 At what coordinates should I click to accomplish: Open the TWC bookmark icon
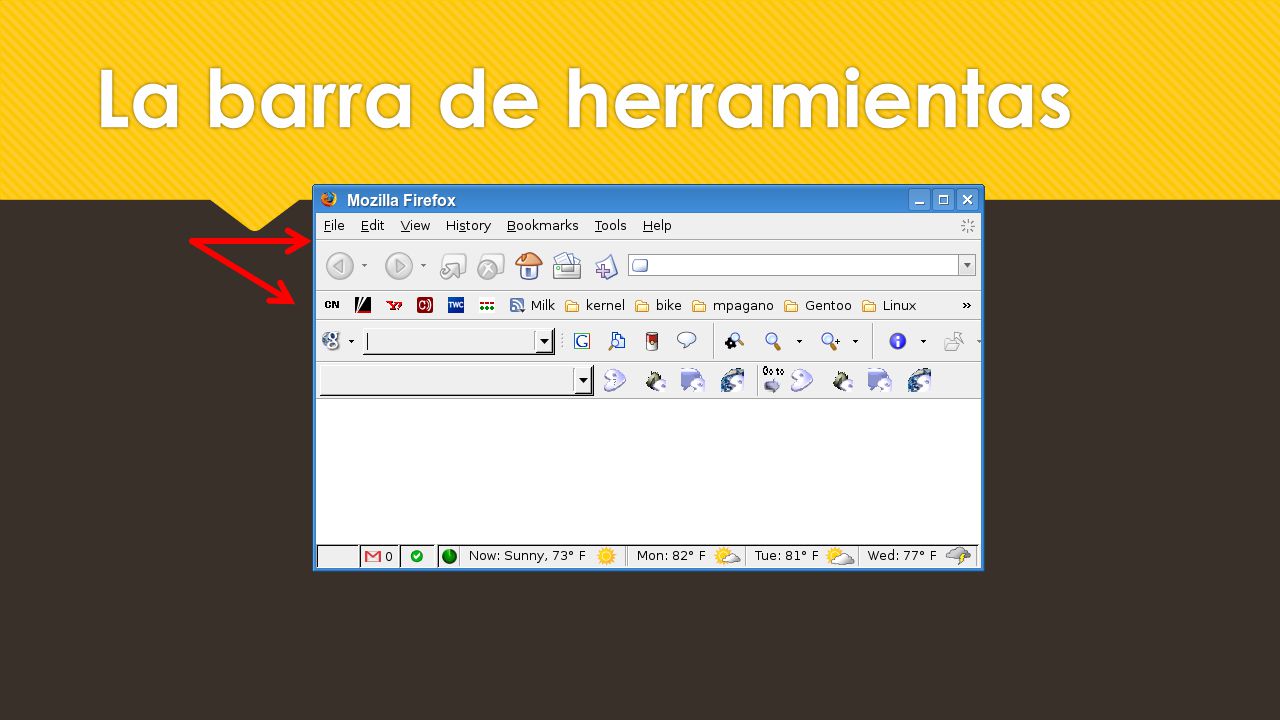[456, 305]
